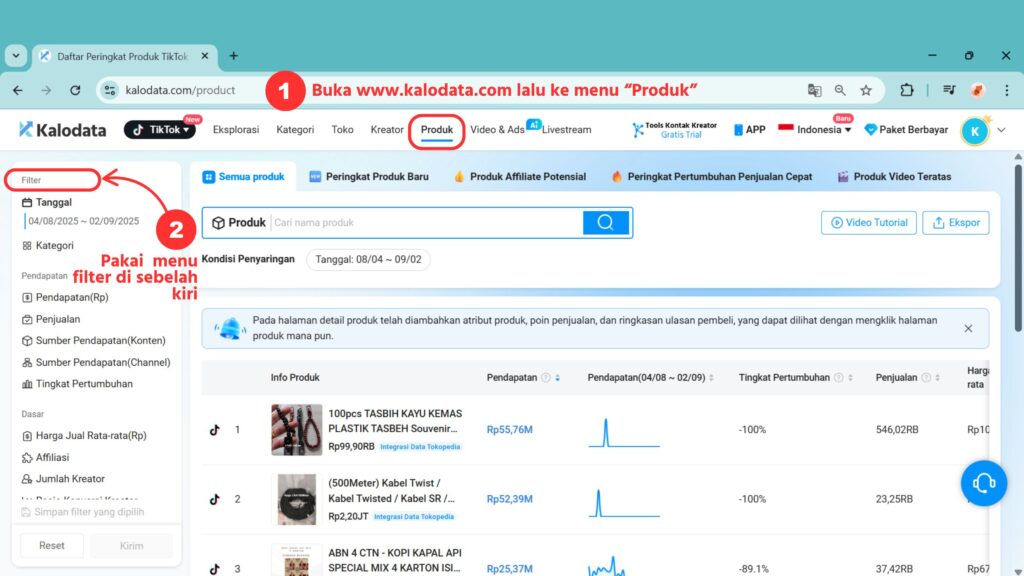Show the Pendapatan column help tooltip icon

[x=546, y=377]
